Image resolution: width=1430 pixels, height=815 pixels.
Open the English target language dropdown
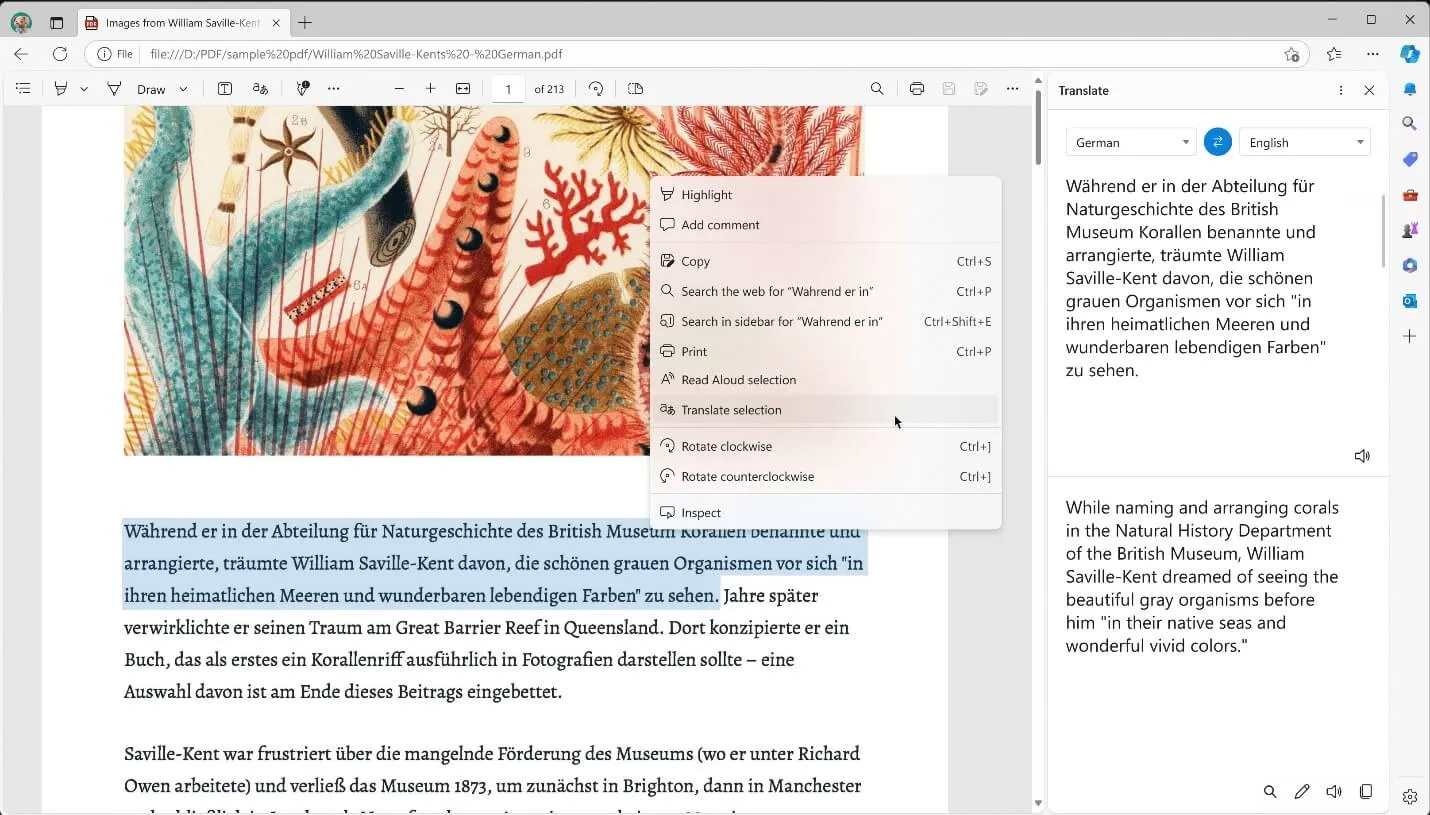click(1304, 141)
